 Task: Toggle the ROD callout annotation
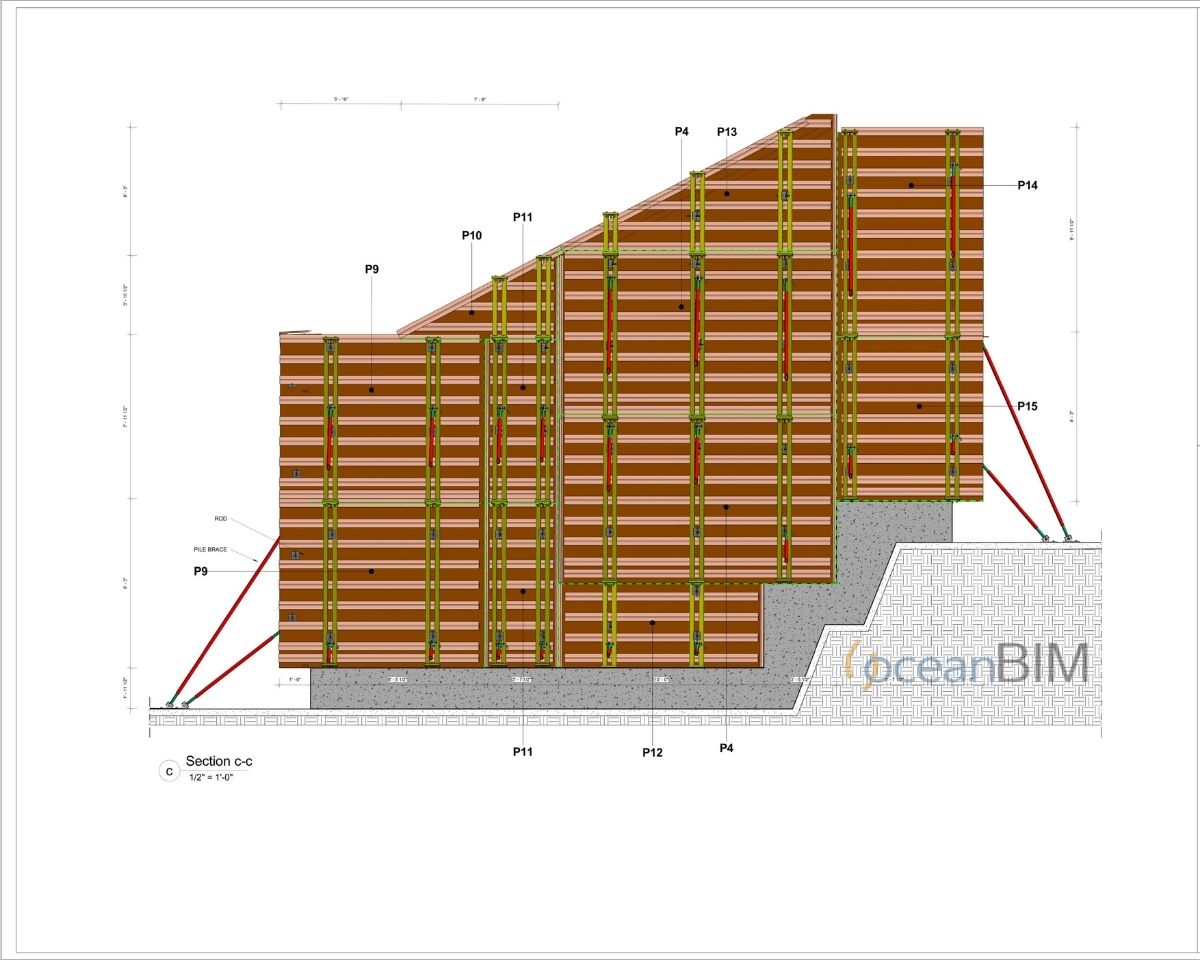[219, 518]
